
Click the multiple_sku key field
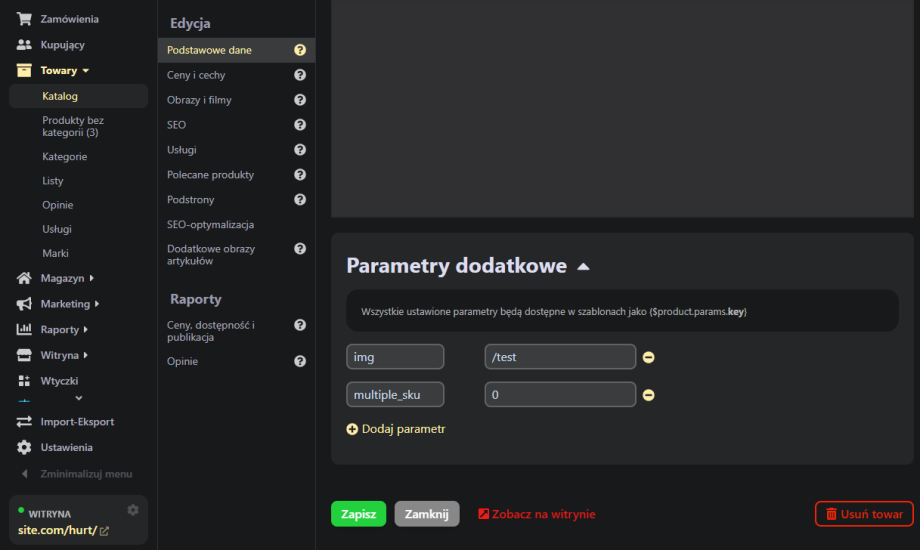[395, 394]
